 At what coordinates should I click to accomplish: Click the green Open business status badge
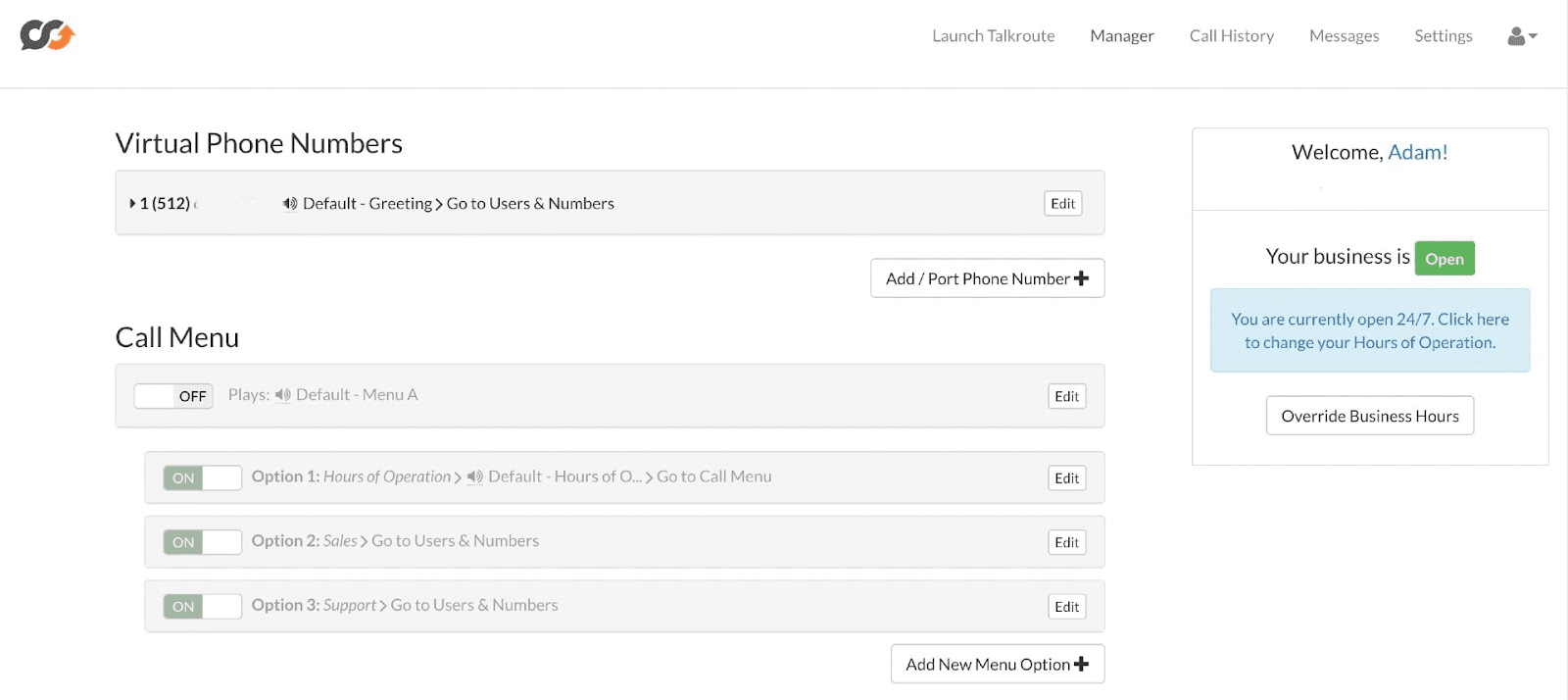pos(1445,259)
